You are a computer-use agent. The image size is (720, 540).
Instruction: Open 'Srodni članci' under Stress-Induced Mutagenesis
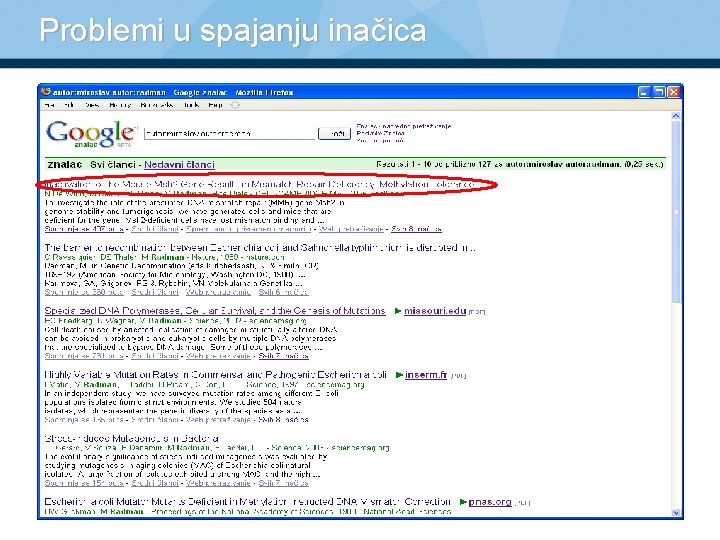click(x=155, y=483)
